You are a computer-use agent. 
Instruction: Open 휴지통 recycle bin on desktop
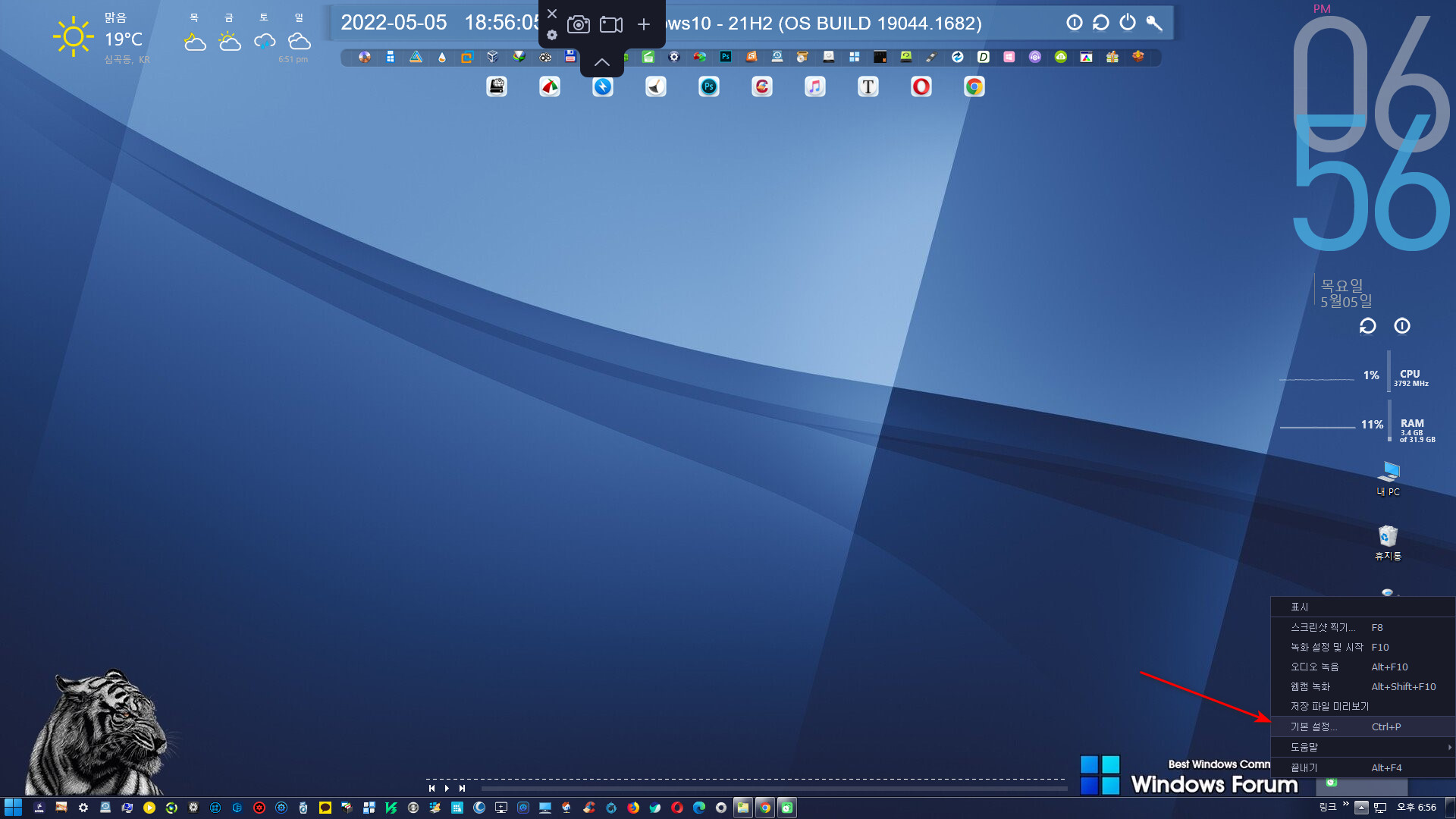click(1389, 543)
